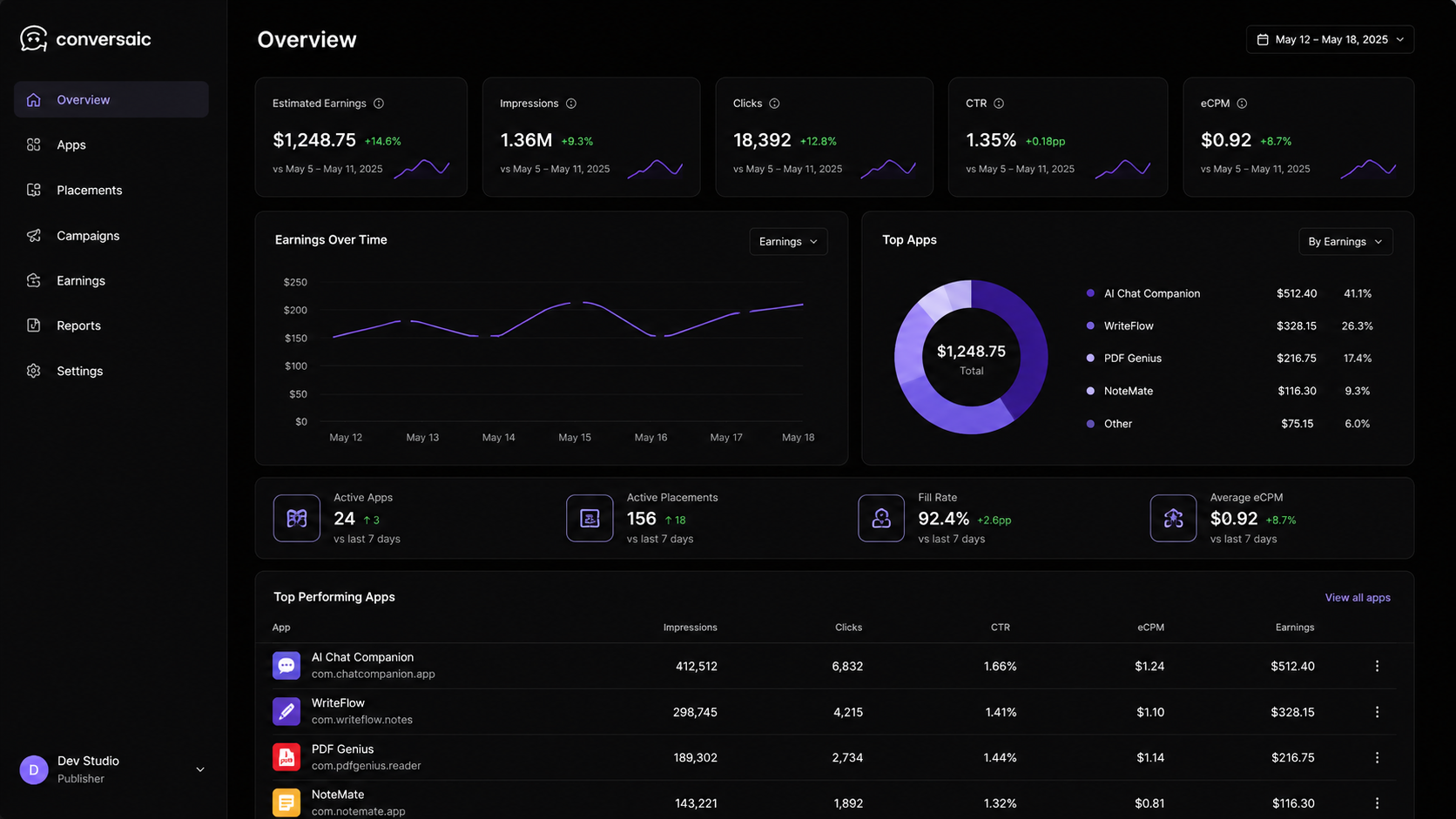This screenshot has height=819, width=1456.
Task: Show info tooltip for Clicks
Action: (774, 104)
